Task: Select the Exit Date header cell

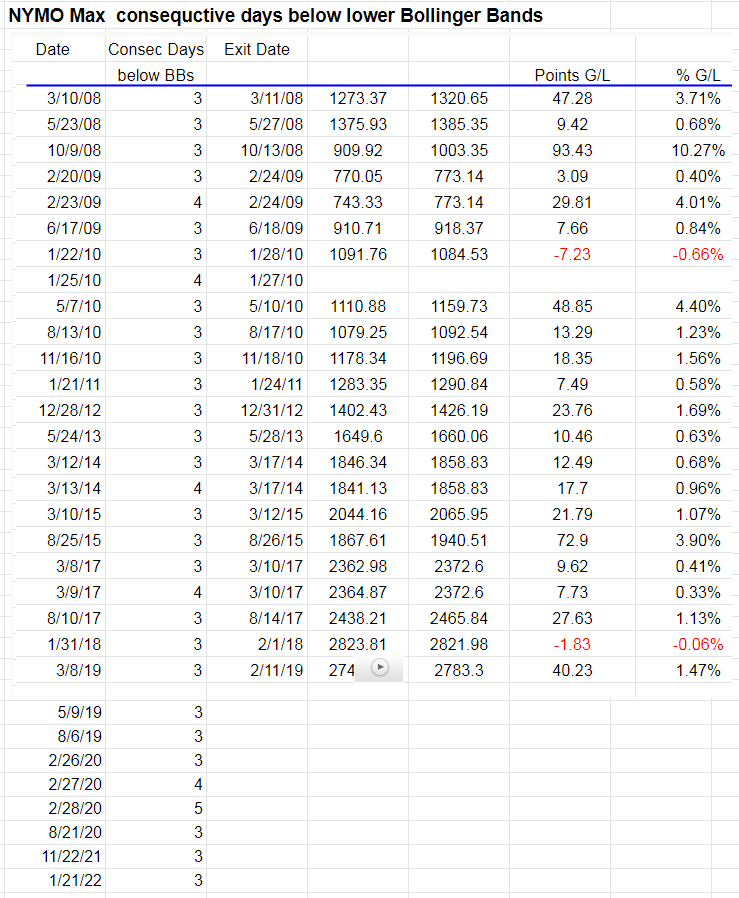Action: coord(256,50)
